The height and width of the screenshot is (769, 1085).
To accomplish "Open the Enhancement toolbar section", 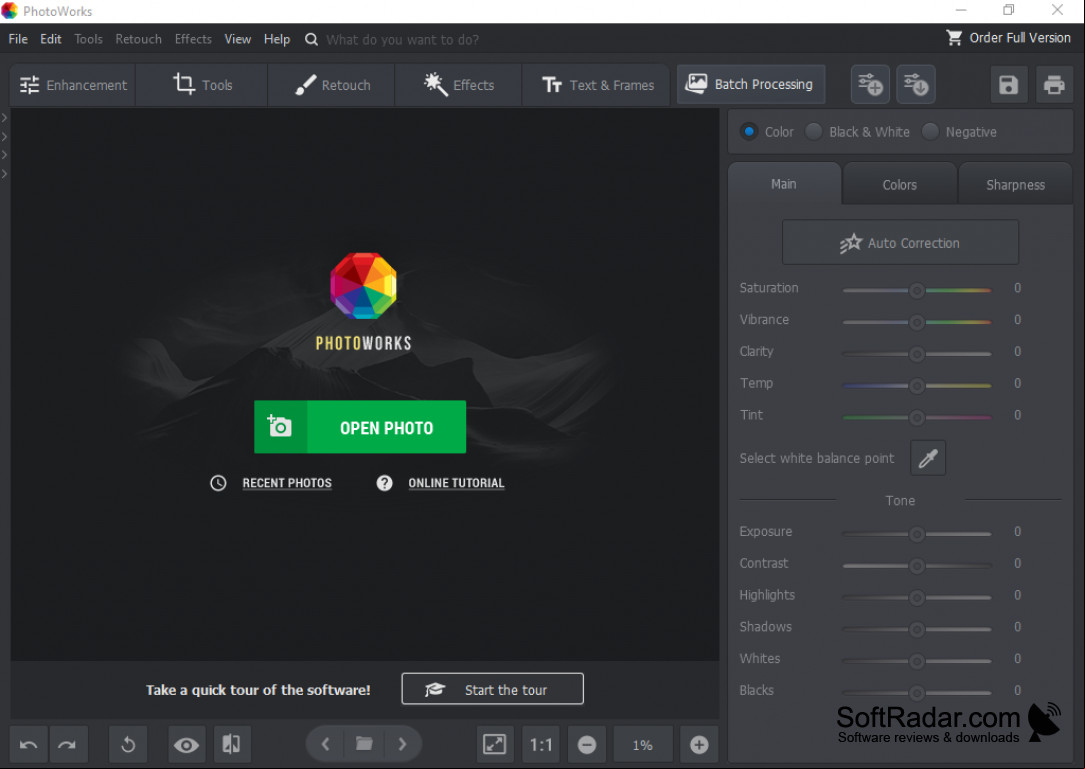I will click(73, 85).
